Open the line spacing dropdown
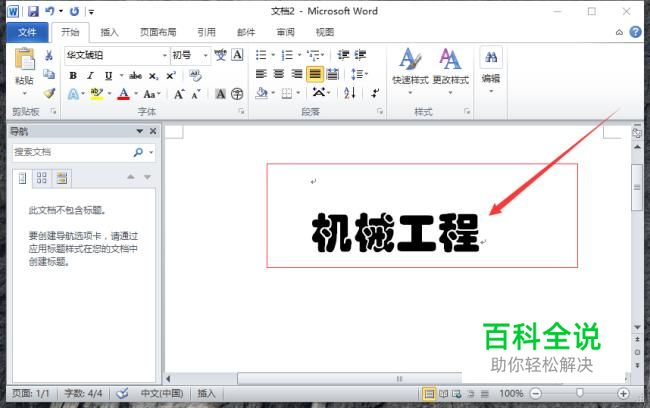The image size is (650, 408). pyautogui.click(x=359, y=74)
